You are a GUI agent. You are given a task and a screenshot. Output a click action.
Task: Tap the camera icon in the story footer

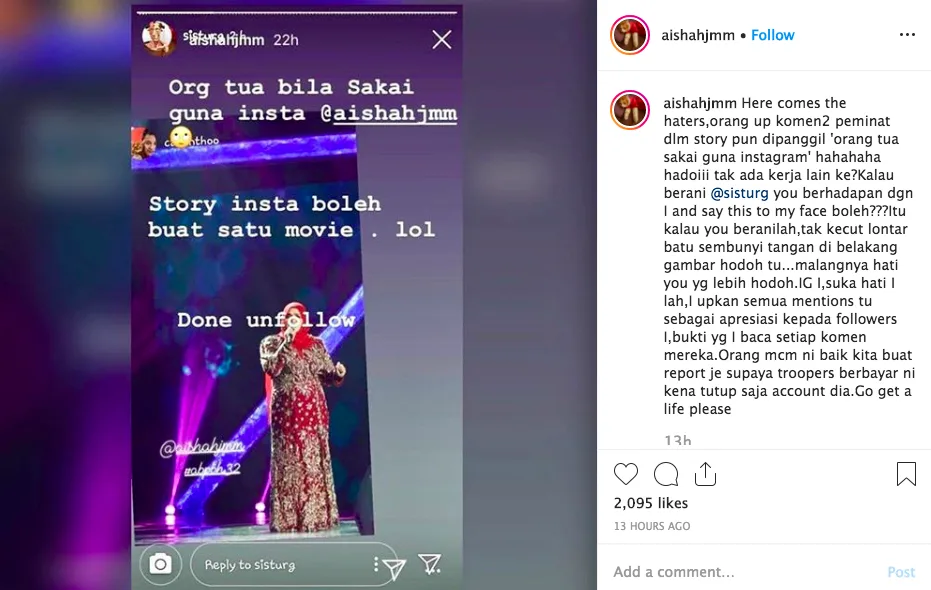pos(160,563)
